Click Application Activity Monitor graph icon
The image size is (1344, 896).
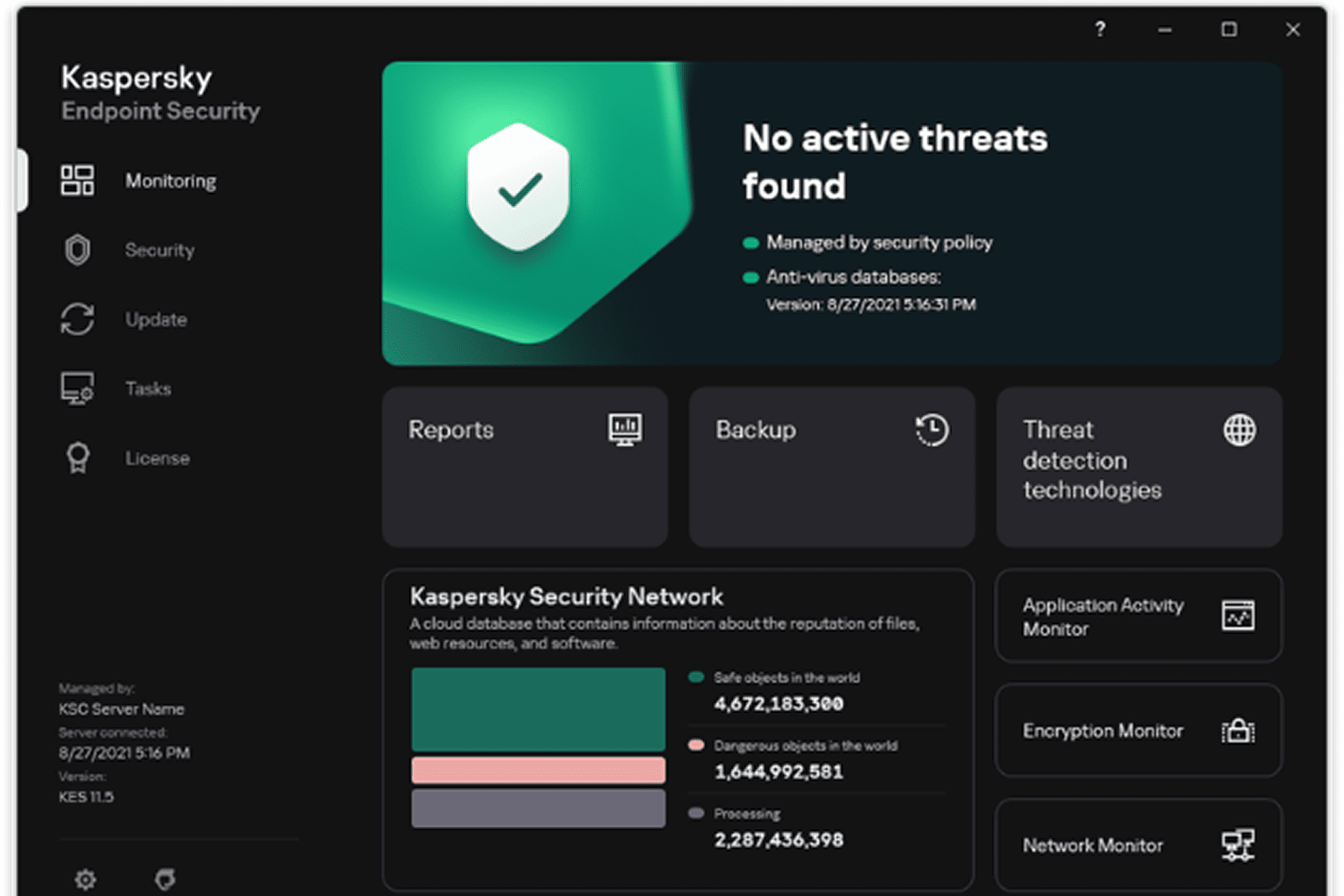[1238, 616]
